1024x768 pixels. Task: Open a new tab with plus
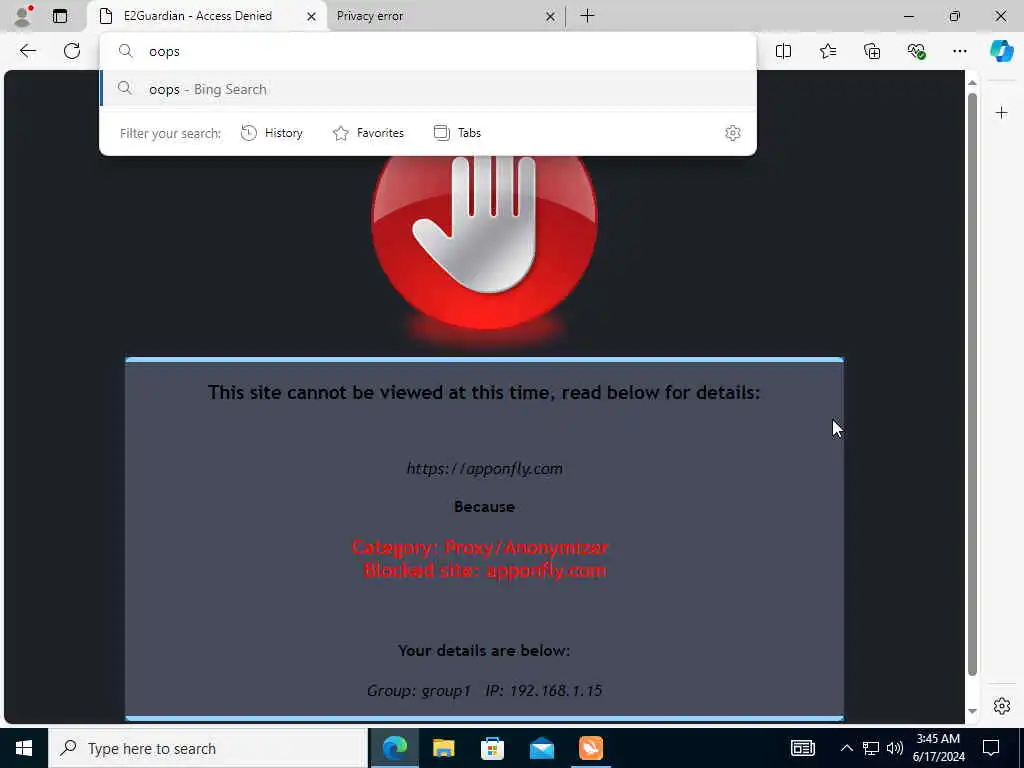tap(587, 16)
